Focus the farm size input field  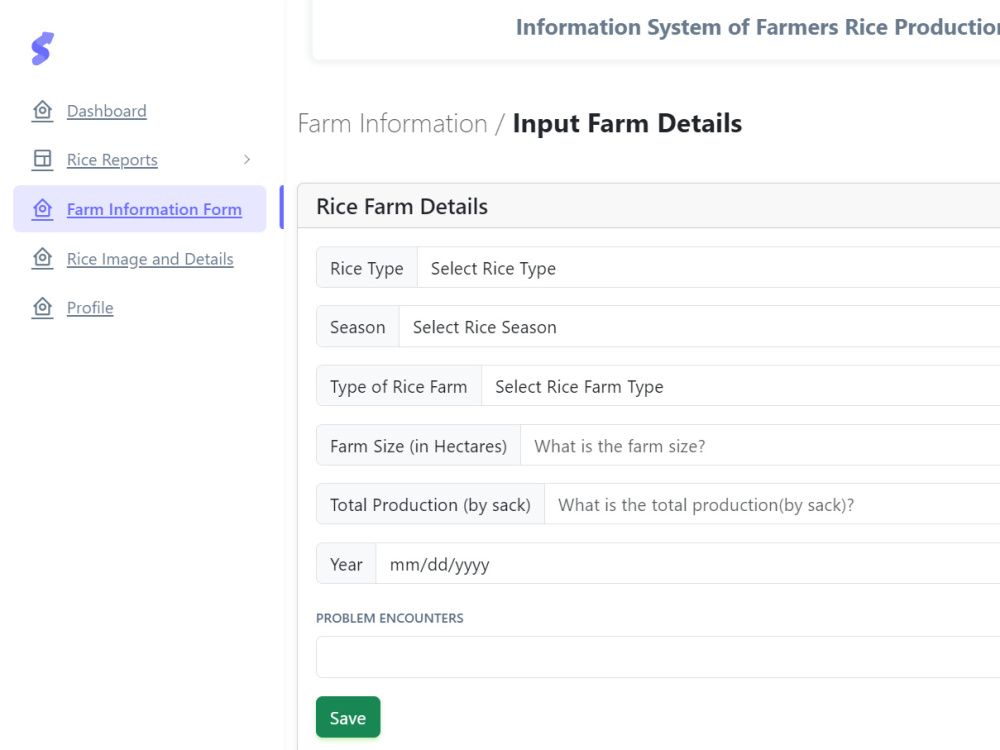pyautogui.click(x=760, y=445)
